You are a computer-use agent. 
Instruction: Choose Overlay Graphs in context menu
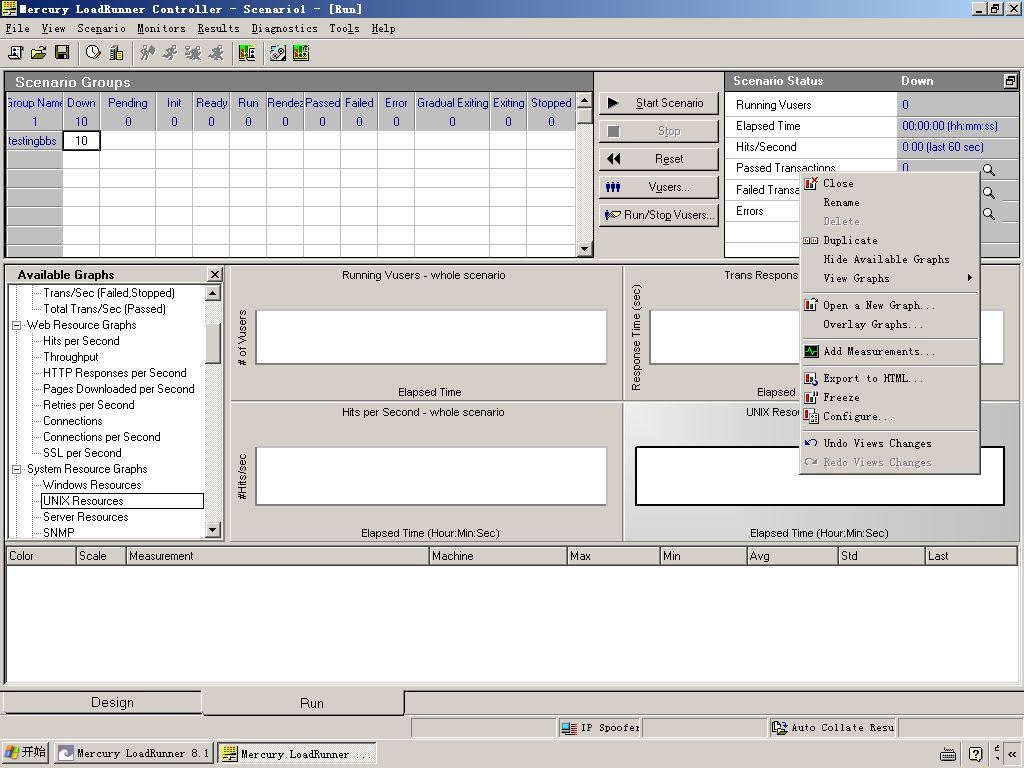pos(889,324)
